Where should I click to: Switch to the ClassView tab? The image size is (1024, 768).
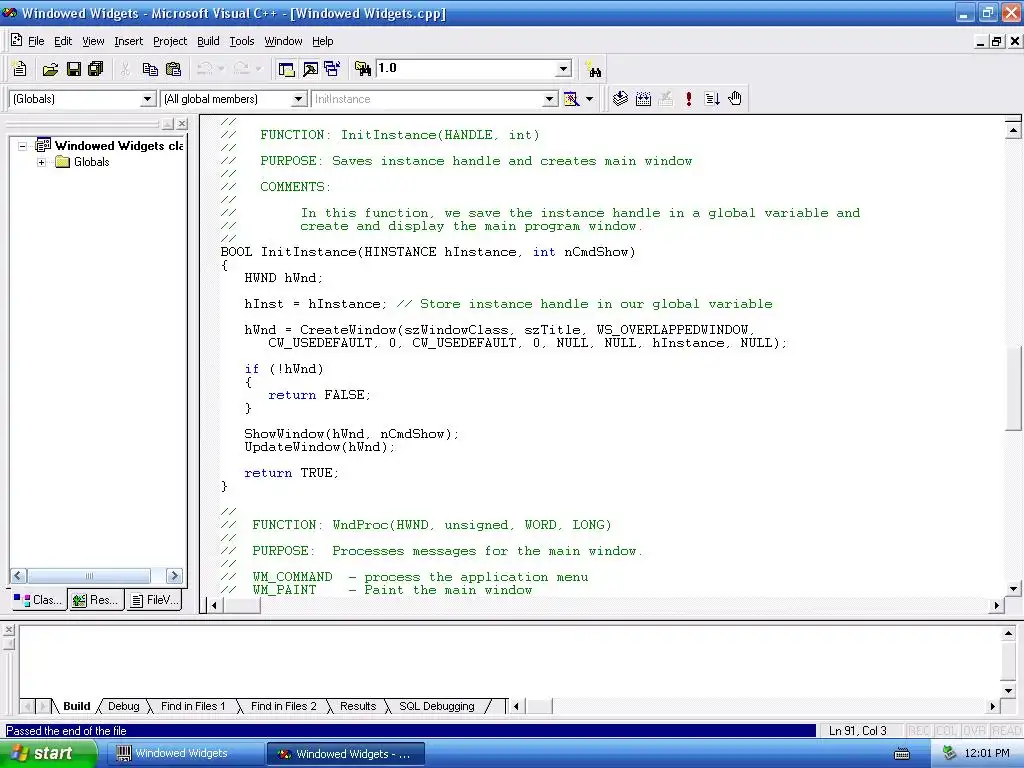tap(38, 600)
